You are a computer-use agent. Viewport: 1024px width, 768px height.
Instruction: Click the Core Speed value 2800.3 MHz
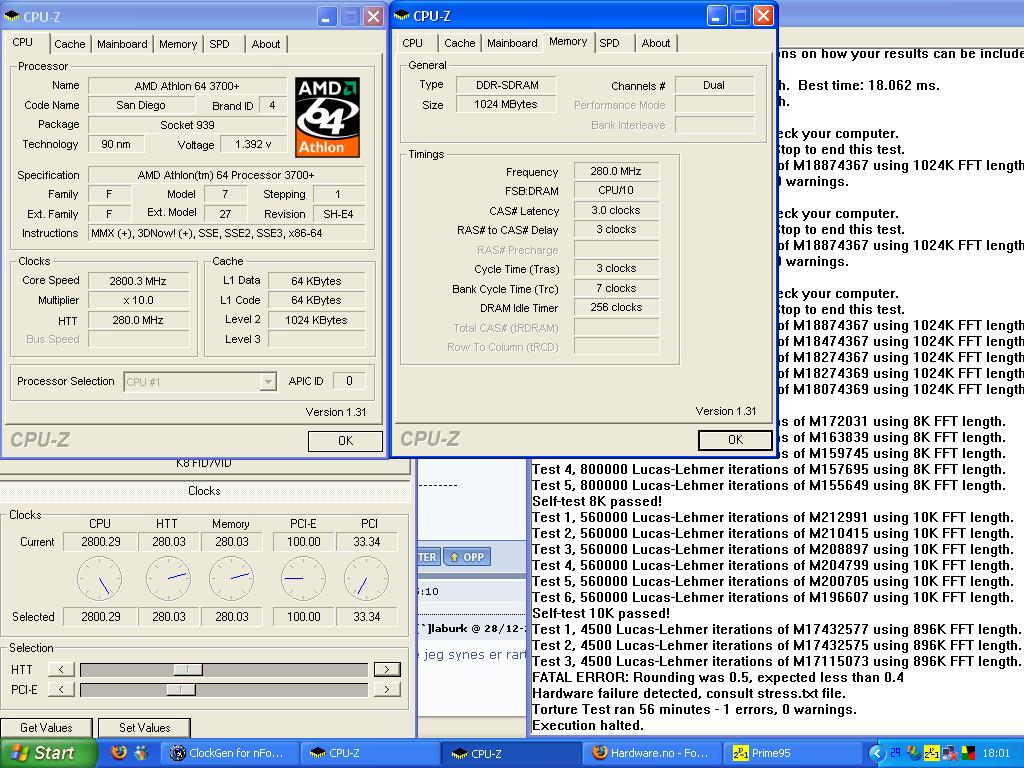click(138, 281)
